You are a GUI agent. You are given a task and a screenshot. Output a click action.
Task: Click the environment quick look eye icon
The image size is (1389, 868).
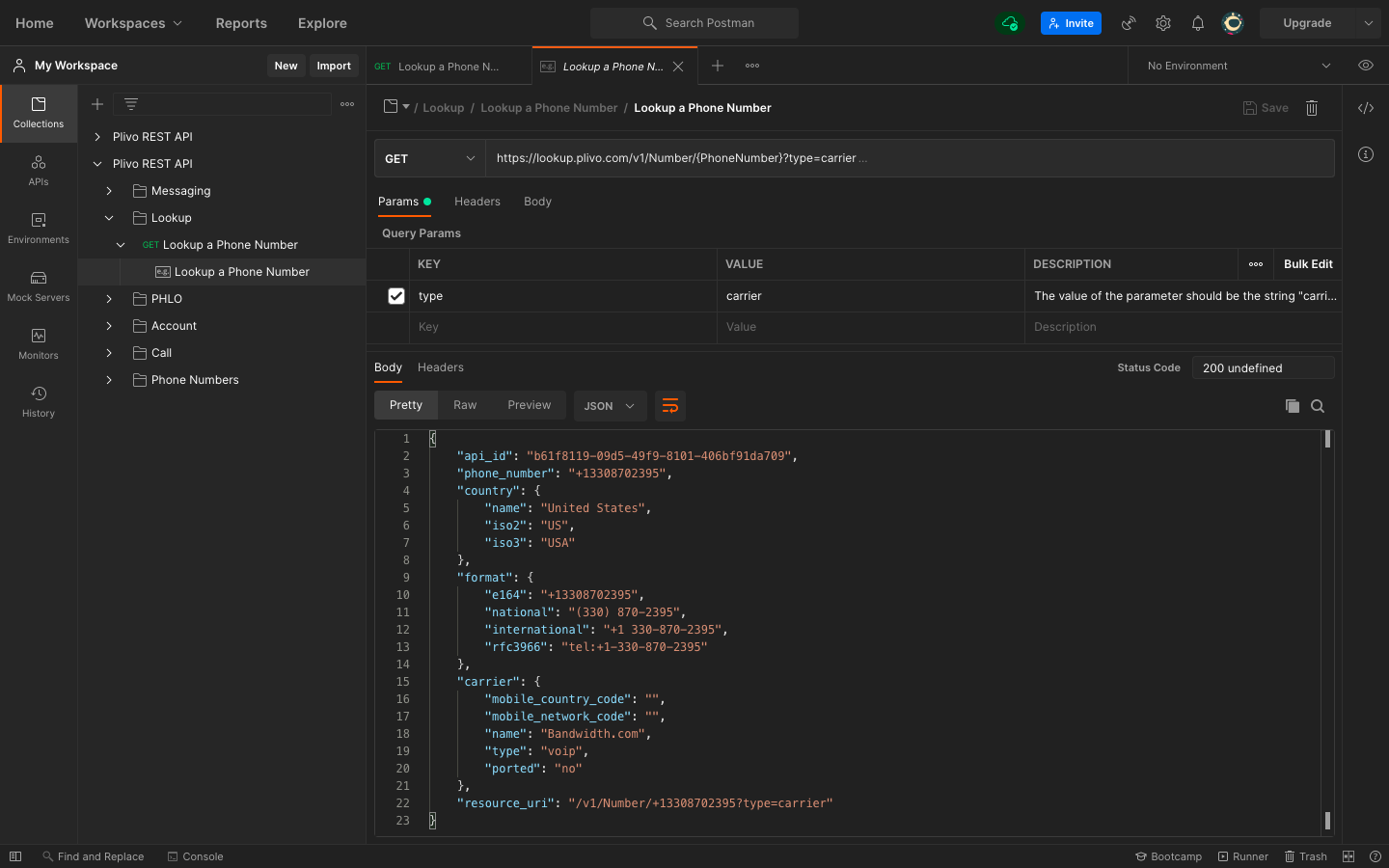click(1365, 66)
